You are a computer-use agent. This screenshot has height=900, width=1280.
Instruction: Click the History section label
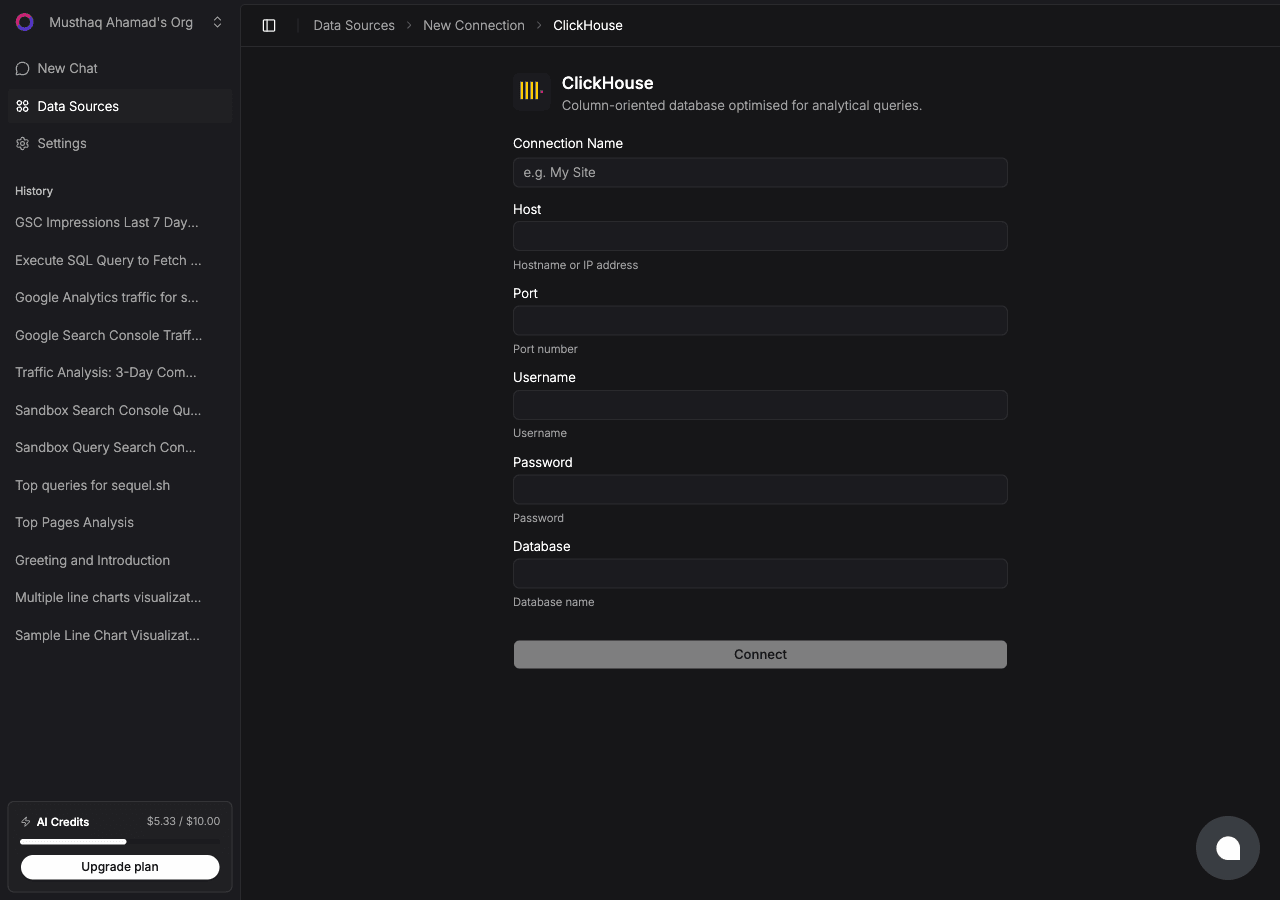(34, 191)
